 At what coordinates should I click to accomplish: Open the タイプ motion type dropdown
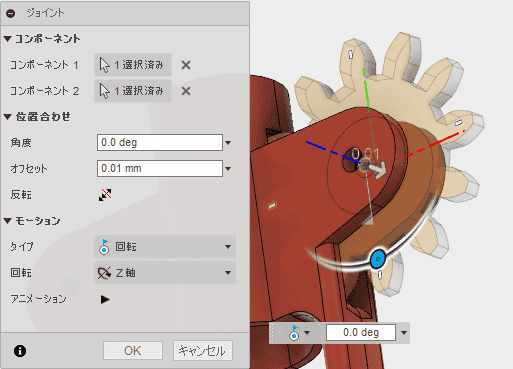click(165, 247)
